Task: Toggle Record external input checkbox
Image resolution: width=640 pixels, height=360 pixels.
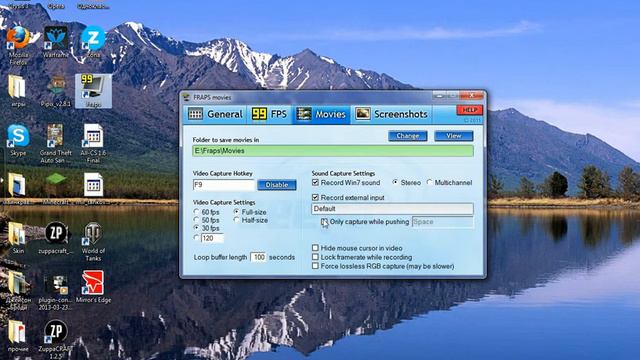Action: coord(315,197)
